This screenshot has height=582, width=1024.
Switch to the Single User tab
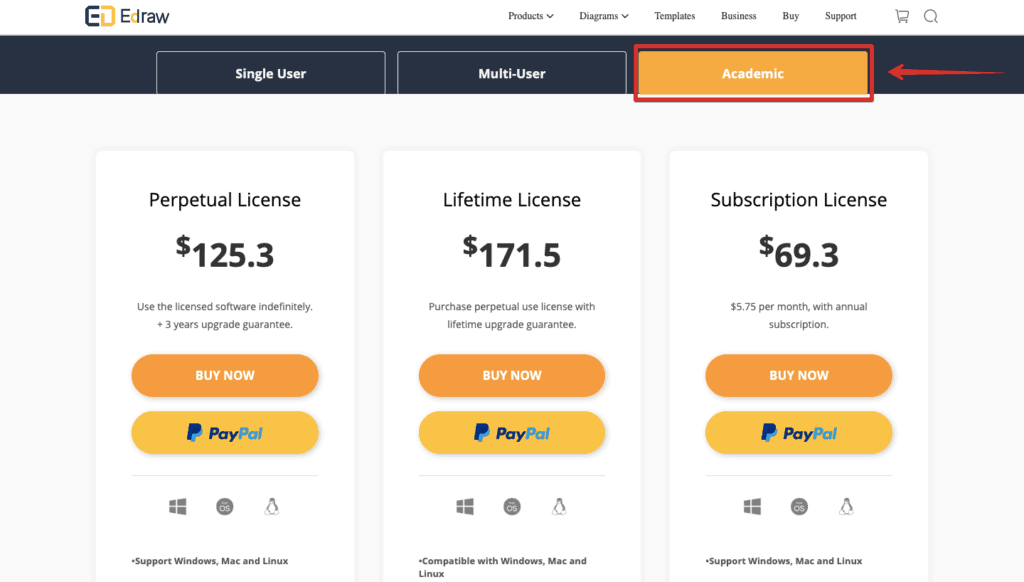270,73
